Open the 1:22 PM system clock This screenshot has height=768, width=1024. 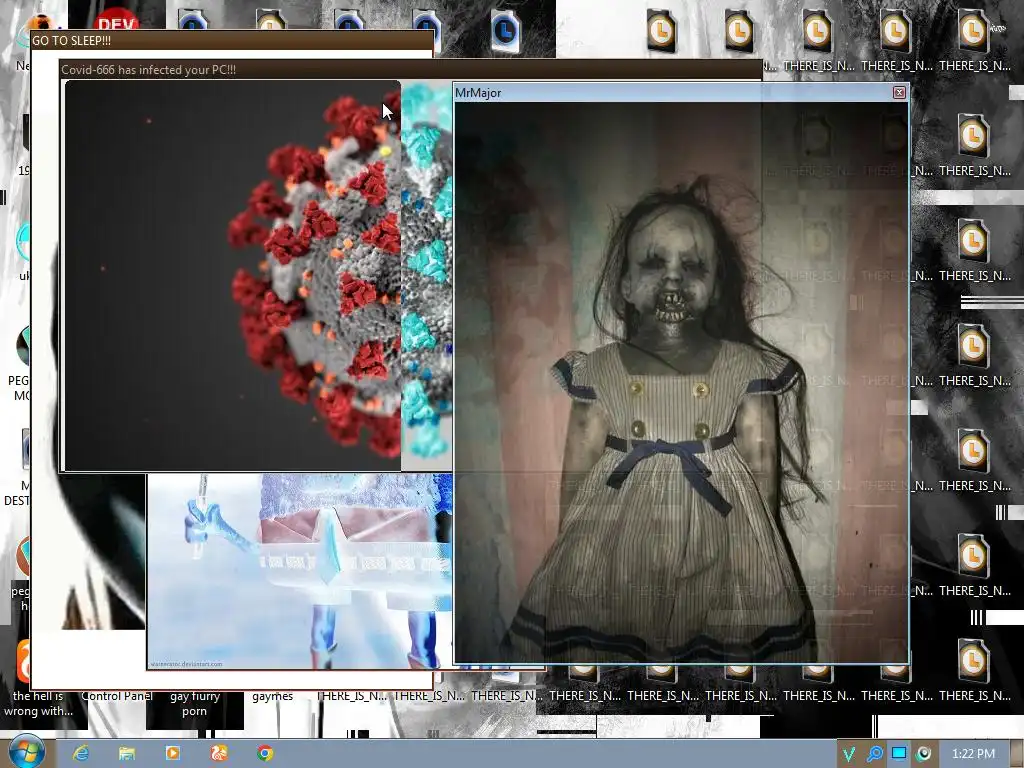(x=973, y=754)
